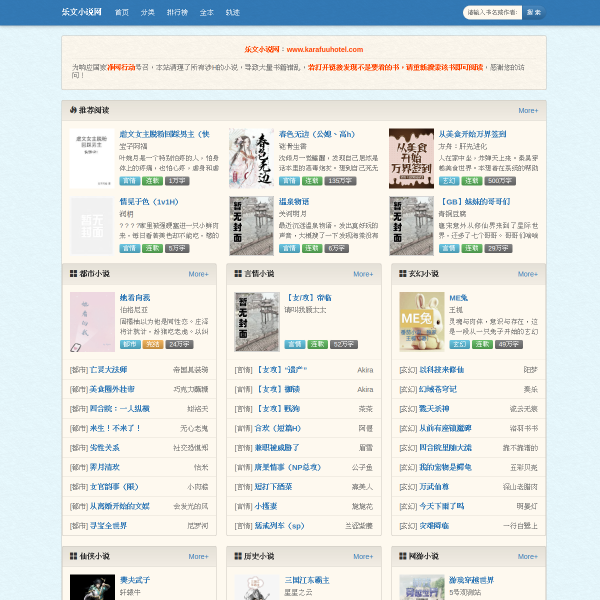Open 今天下雨了吗 list entry
600x600 pixels.
[442, 506]
